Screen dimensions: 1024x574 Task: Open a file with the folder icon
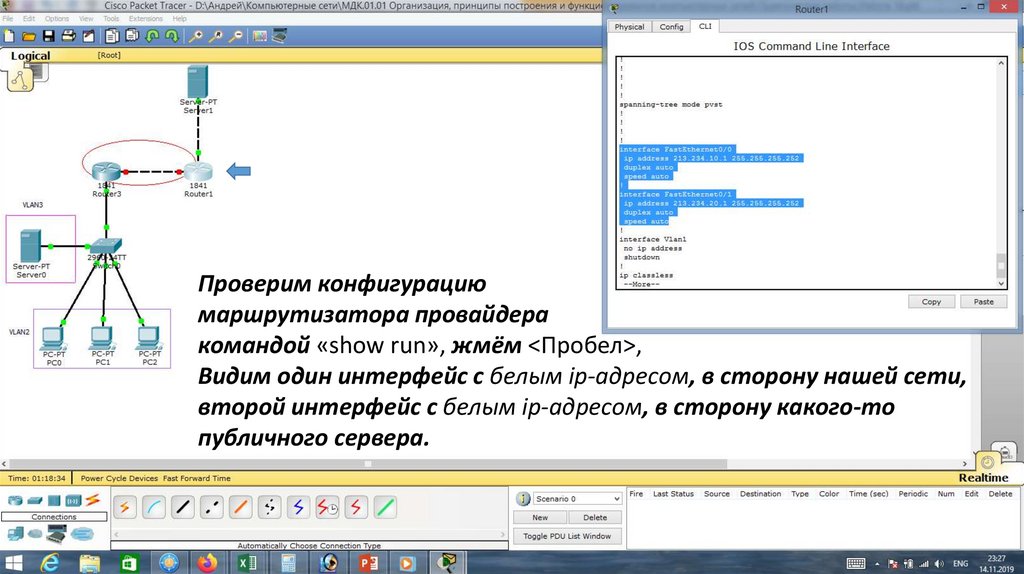(x=29, y=36)
